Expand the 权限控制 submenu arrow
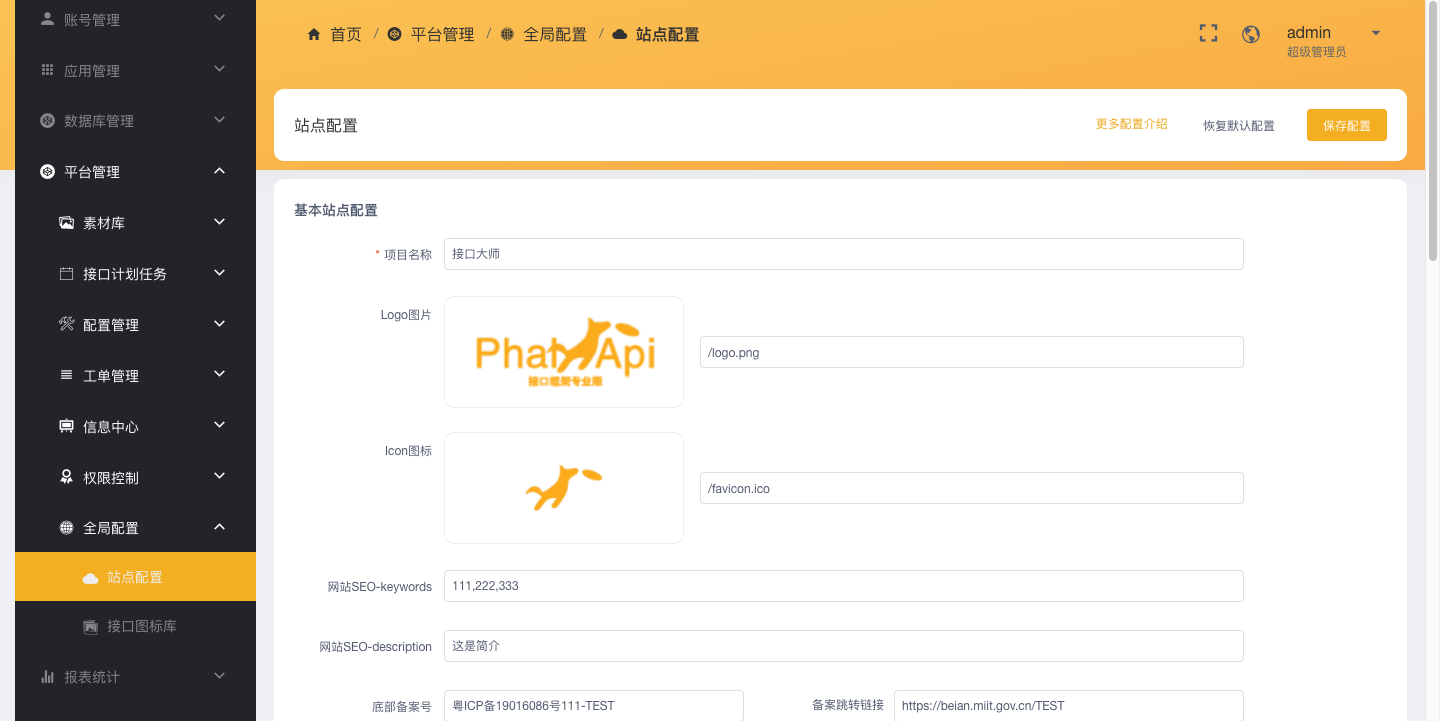Image resolution: width=1440 pixels, height=721 pixels. (x=220, y=476)
